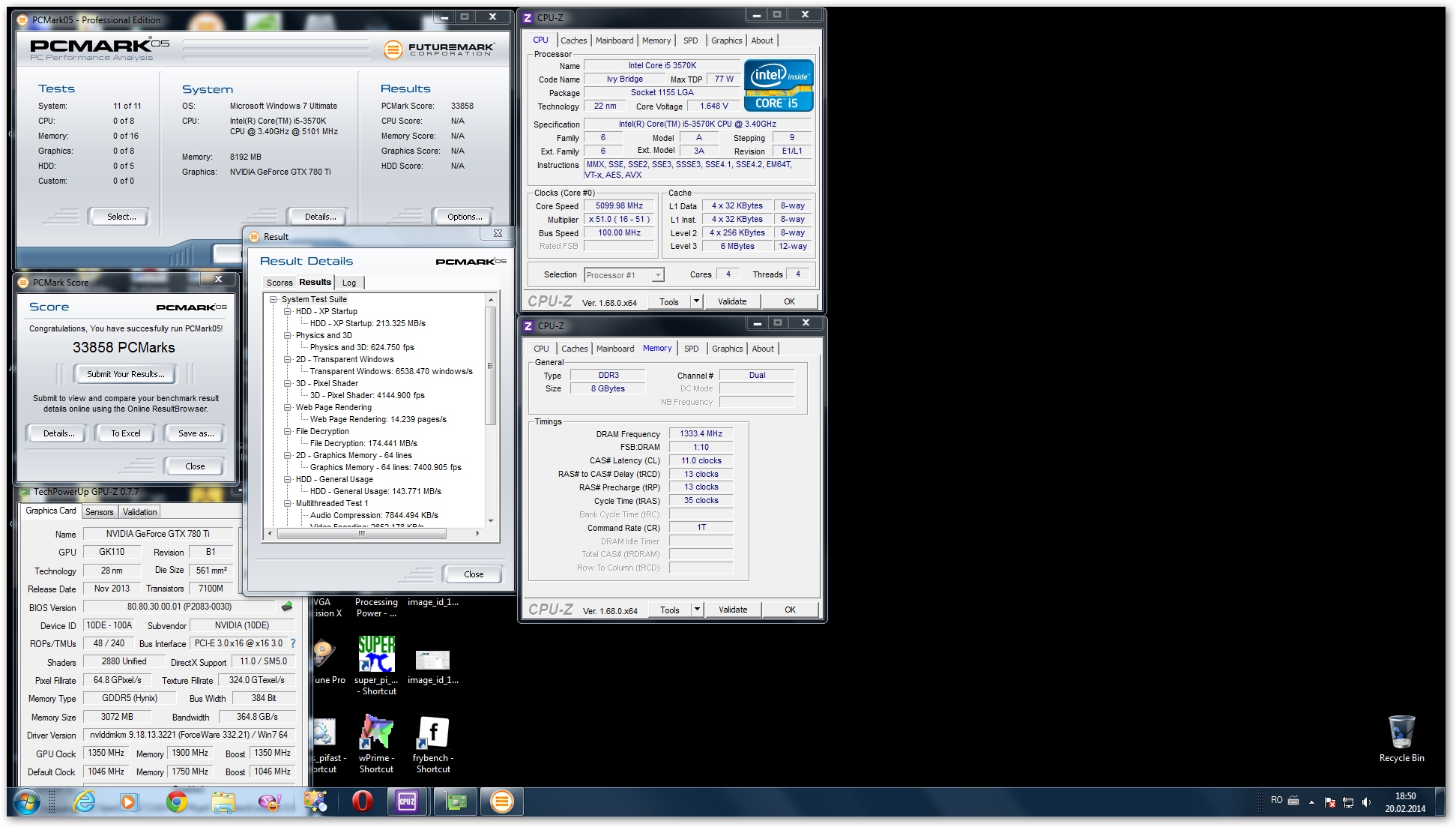Image resolution: width=1456 pixels, height=827 pixels.
Task: Click Options... button in PCMark05
Action: tap(465, 217)
